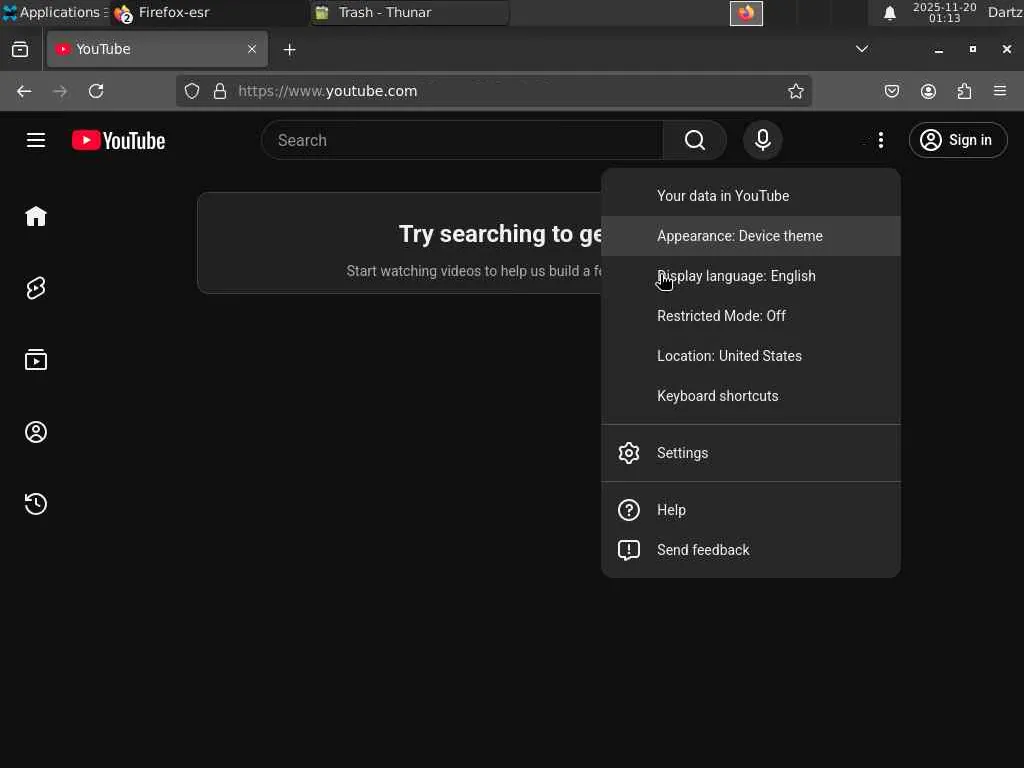Go to YouTube logo home link
This screenshot has height=768, width=1024.
point(118,140)
